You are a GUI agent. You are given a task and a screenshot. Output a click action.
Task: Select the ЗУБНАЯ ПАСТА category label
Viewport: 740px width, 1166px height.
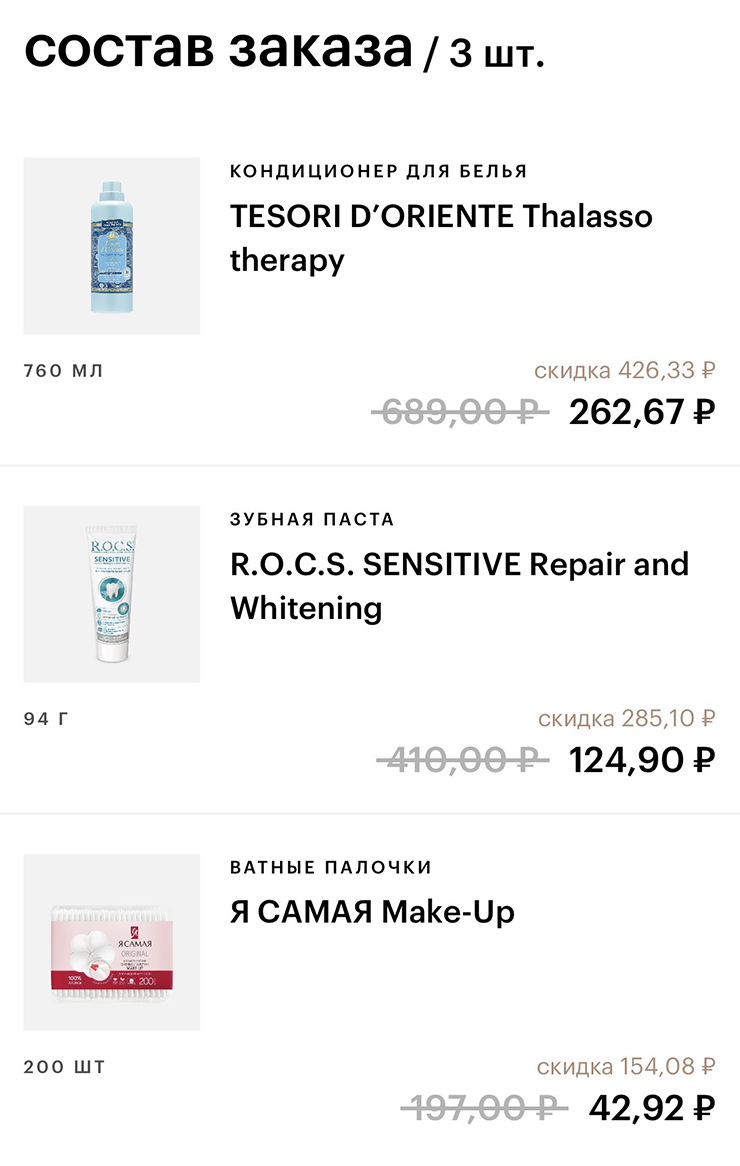[x=312, y=519]
